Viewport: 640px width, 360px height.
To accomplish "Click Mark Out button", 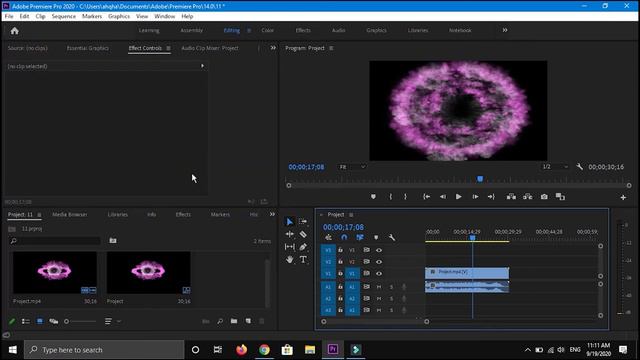I will 405,197.
